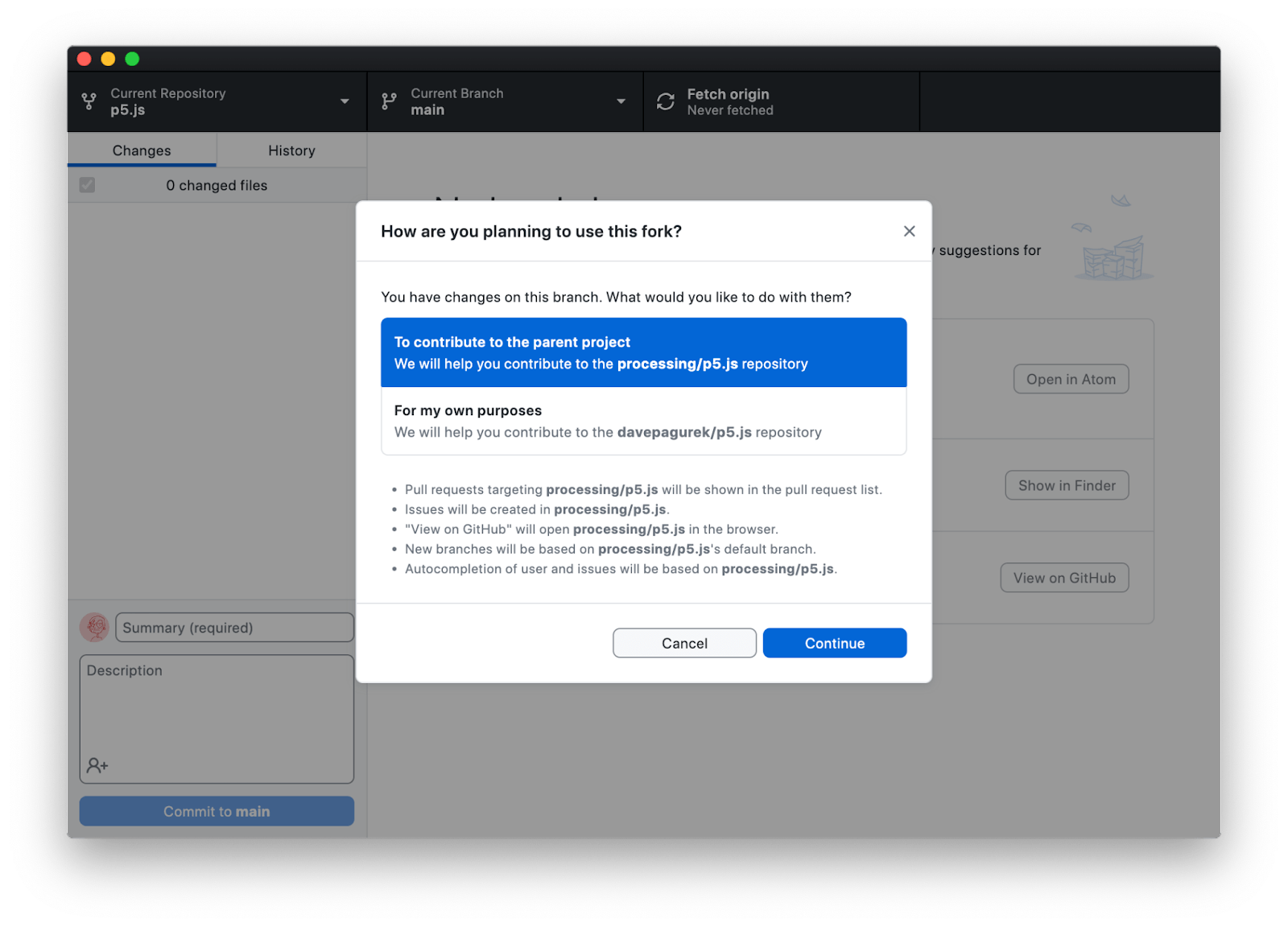1288x927 pixels.
Task: Switch to the Changes tab
Action: (x=142, y=150)
